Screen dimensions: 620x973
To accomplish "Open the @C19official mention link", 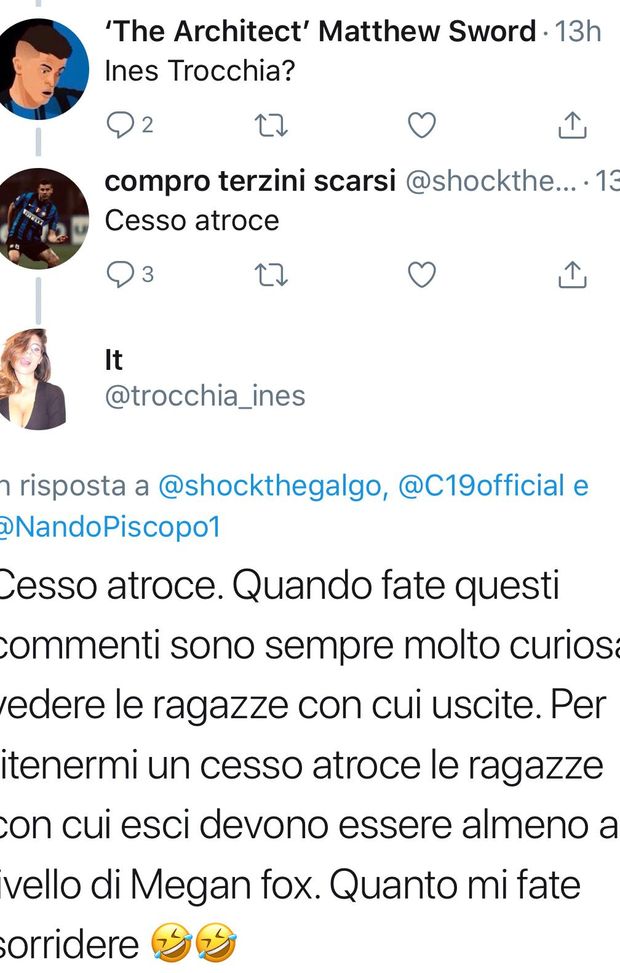I will pyautogui.click(x=481, y=486).
